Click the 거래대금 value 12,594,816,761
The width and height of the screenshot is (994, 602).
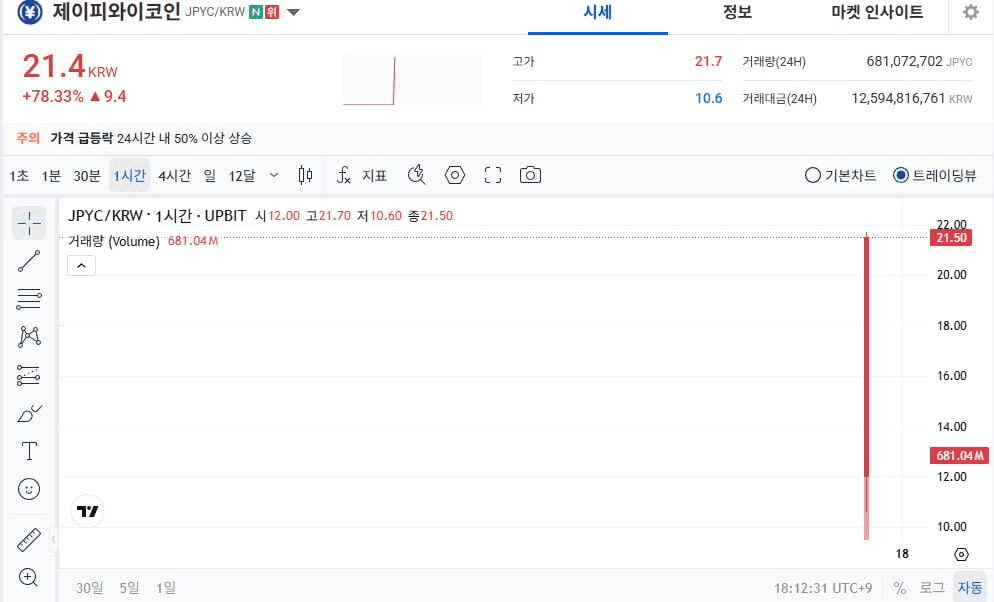click(x=898, y=98)
